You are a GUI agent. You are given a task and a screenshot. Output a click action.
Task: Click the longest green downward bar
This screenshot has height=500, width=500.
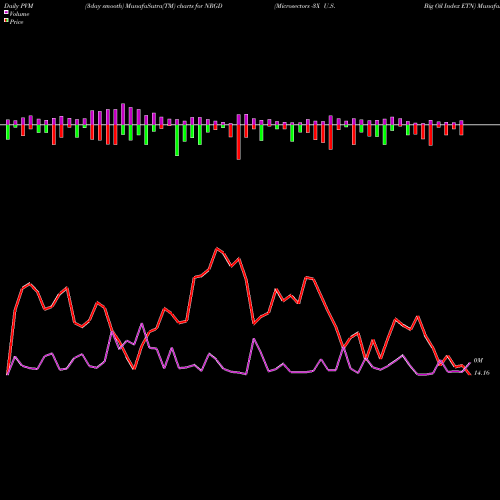[177, 140]
